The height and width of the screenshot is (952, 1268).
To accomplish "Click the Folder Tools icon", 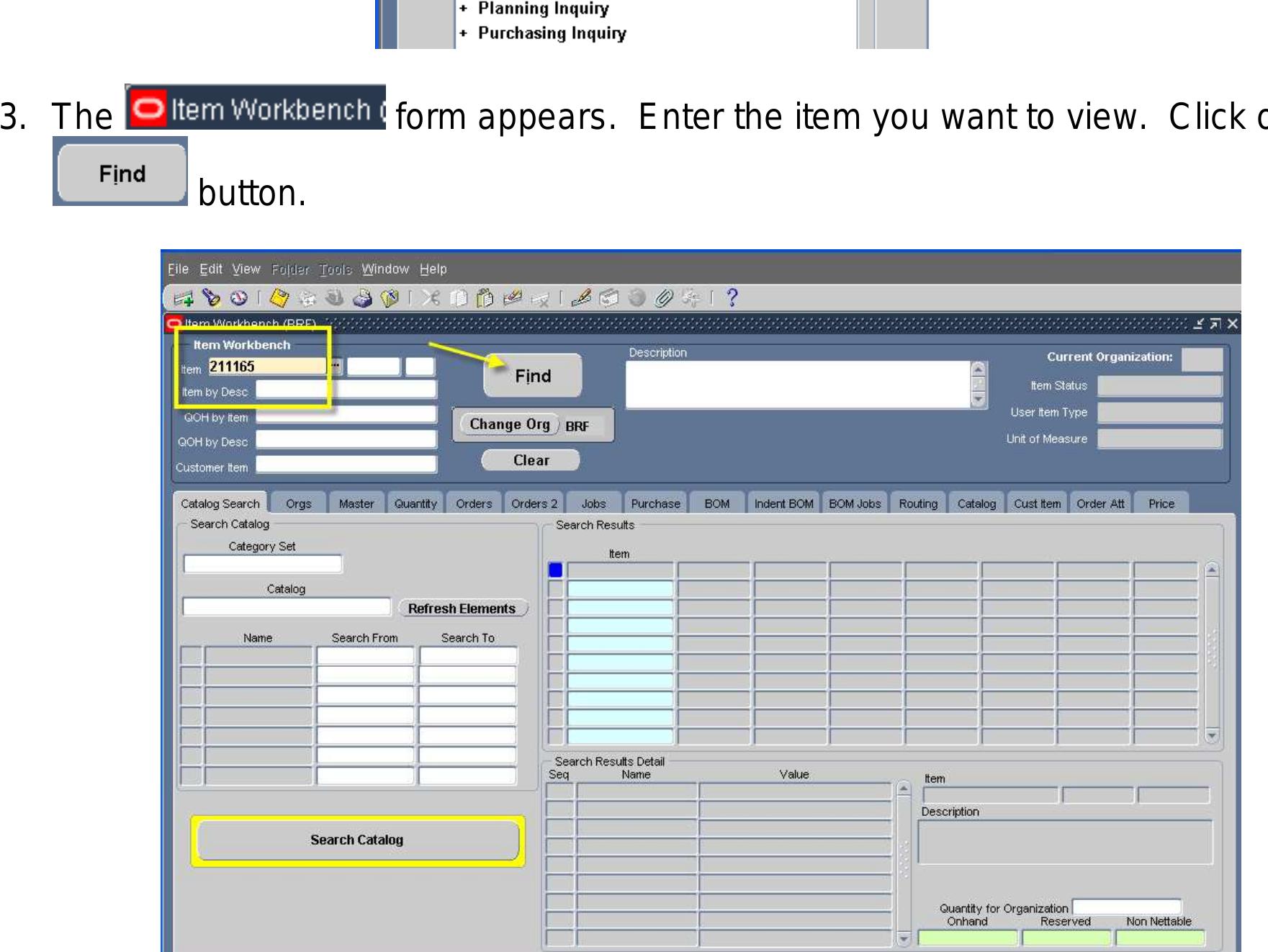I will [x=691, y=297].
